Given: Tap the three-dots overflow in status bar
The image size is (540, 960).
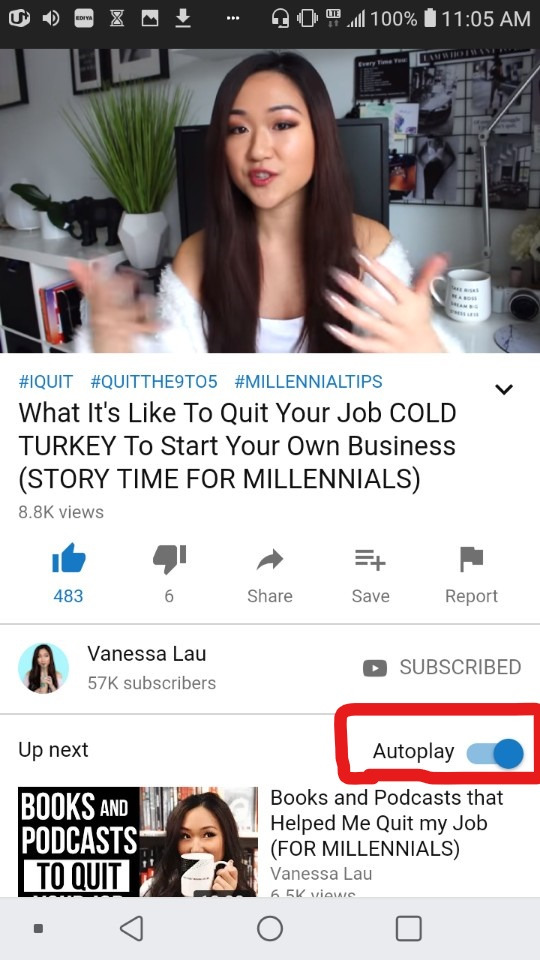Looking at the screenshot, I should click(233, 18).
